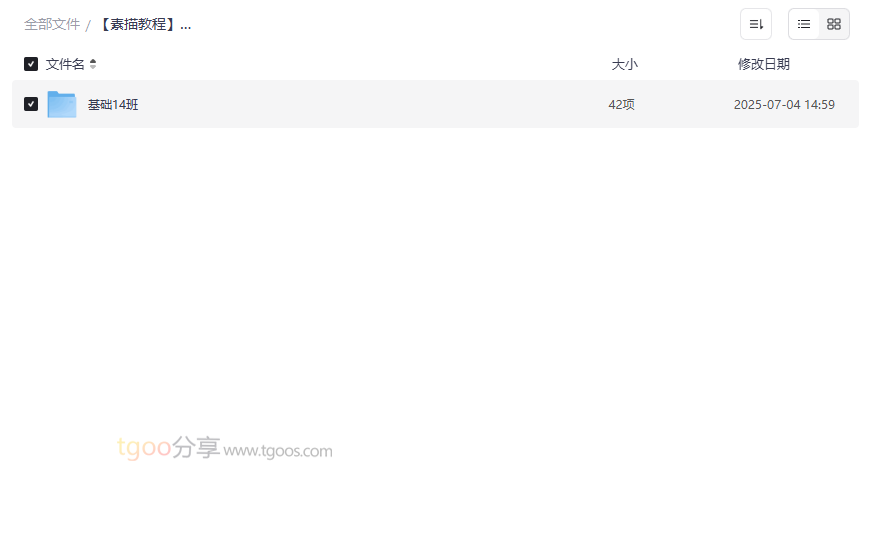The height and width of the screenshot is (538, 874).
Task: Open the sort order options button
Action: pos(755,24)
